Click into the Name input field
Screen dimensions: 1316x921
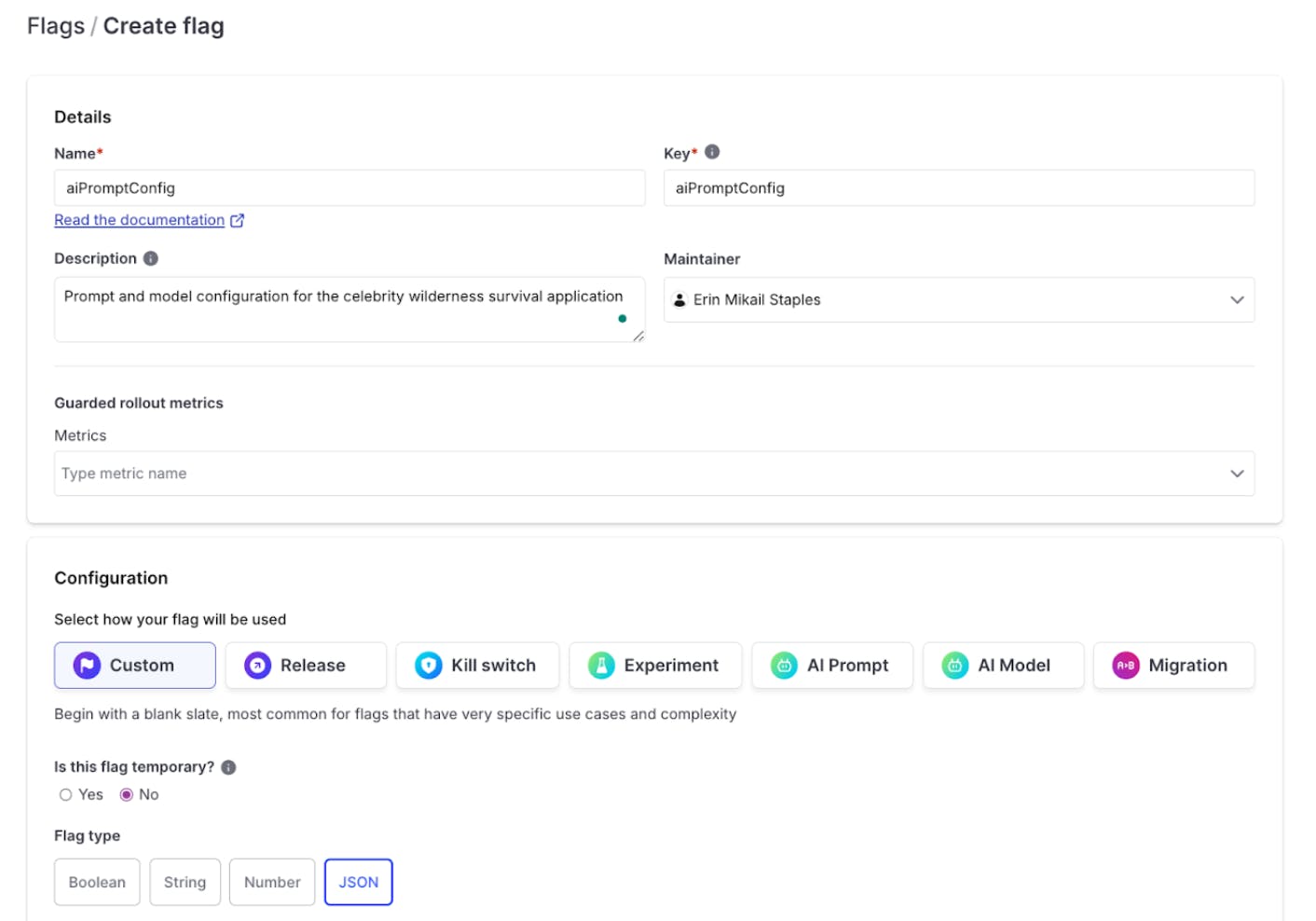[x=350, y=188]
